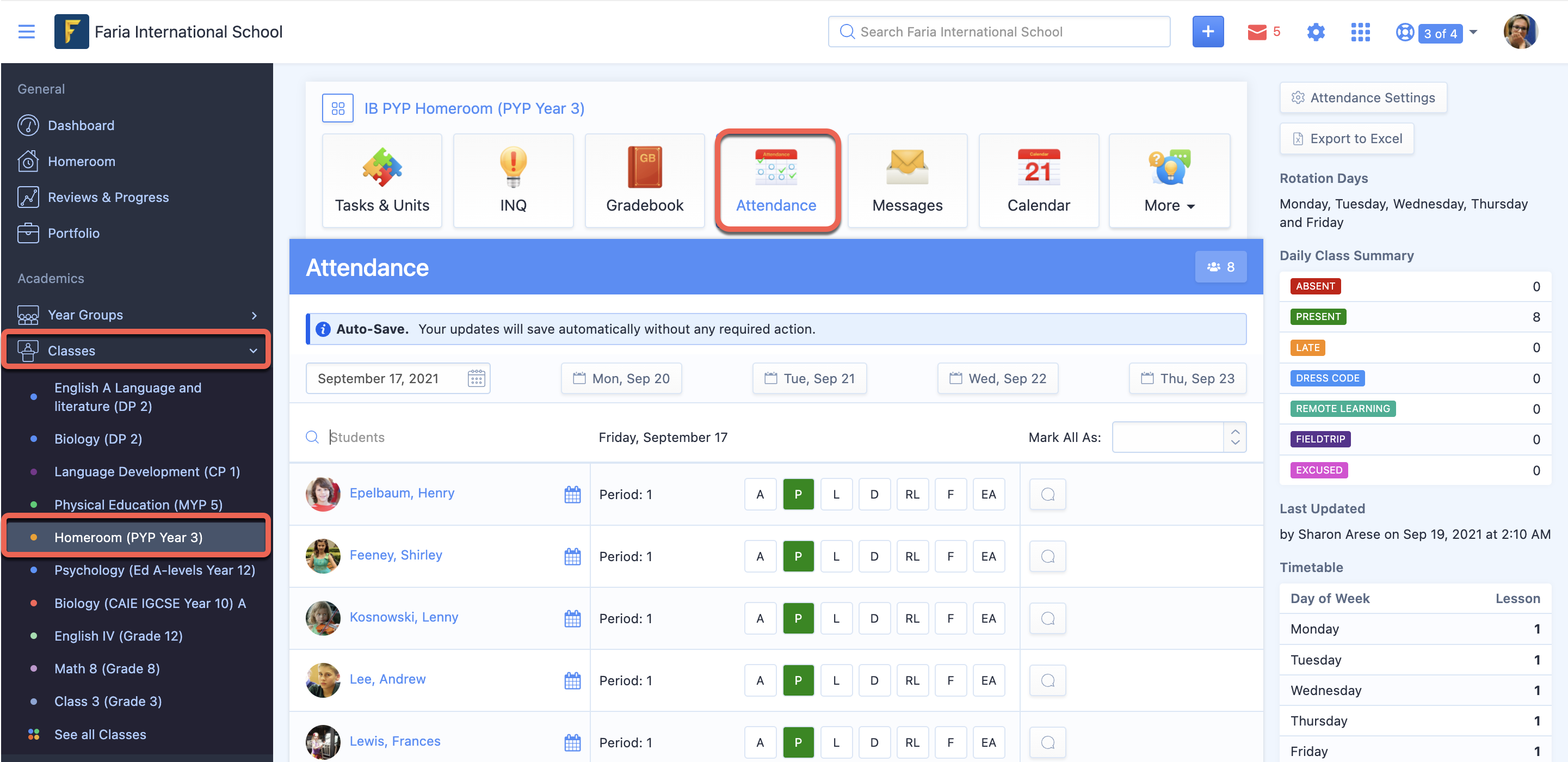Click the blue plus add button

coord(1207,32)
